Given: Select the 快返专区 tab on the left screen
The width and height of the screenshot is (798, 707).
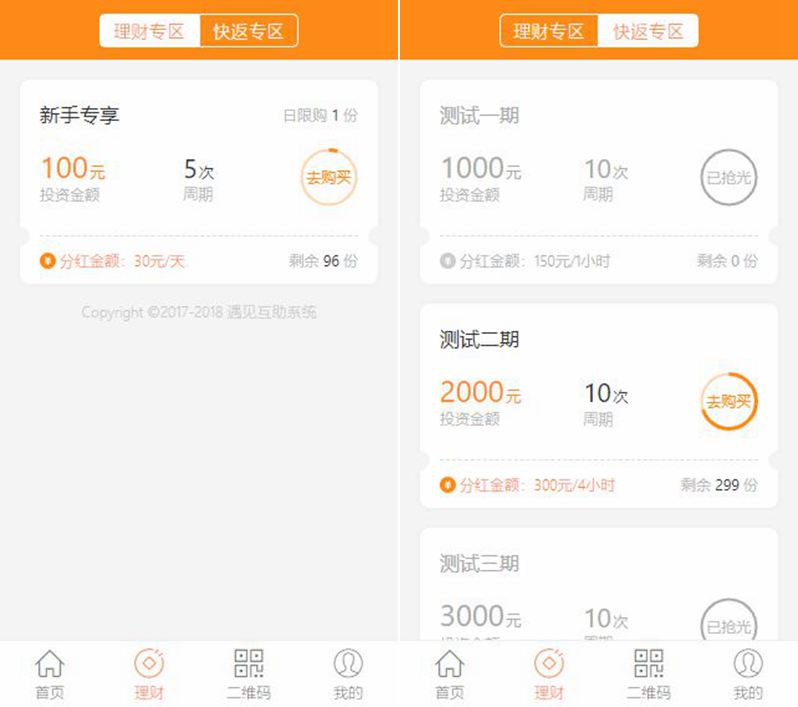Looking at the screenshot, I should pyautogui.click(x=248, y=31).
